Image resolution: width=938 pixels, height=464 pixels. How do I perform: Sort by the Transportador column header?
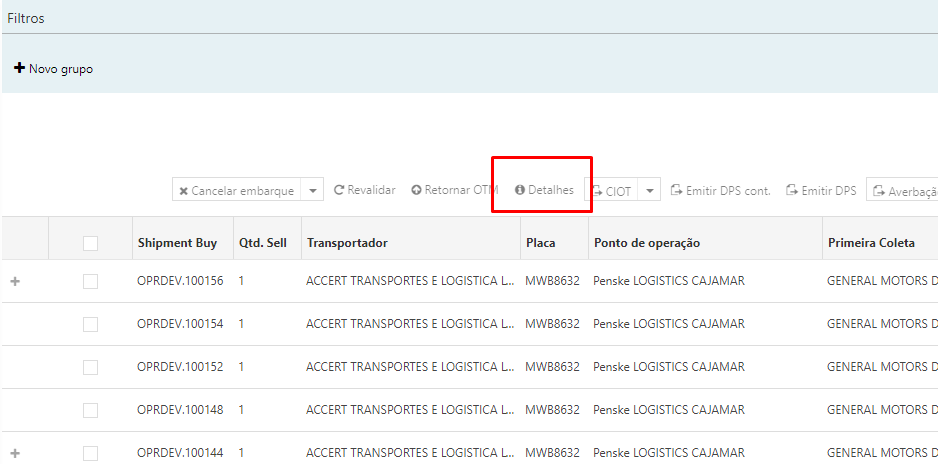pos(347,243)
